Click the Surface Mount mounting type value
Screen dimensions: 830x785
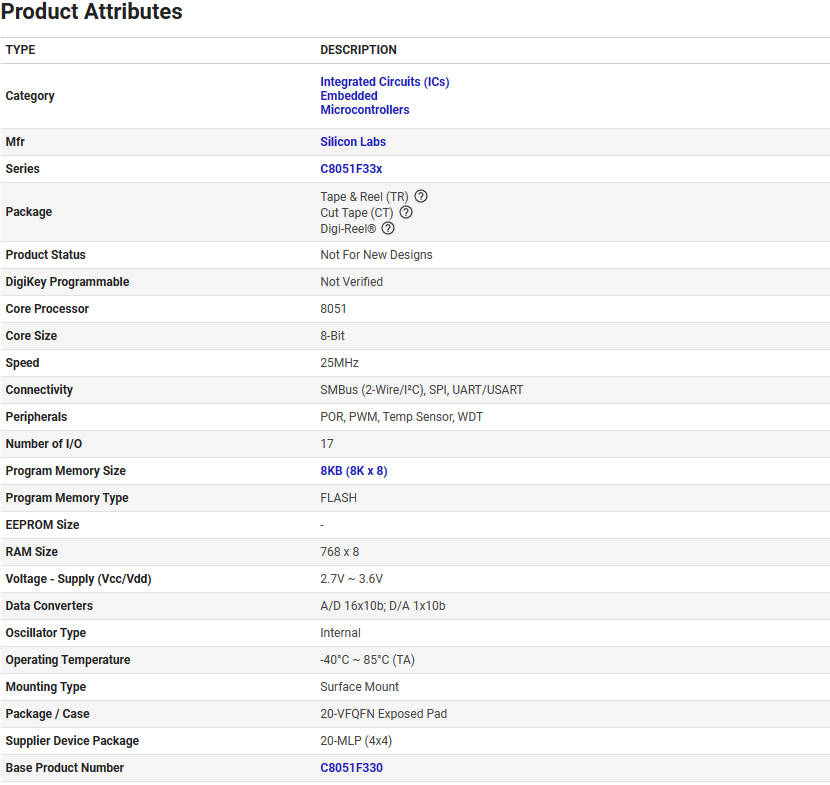click(359, 687)
